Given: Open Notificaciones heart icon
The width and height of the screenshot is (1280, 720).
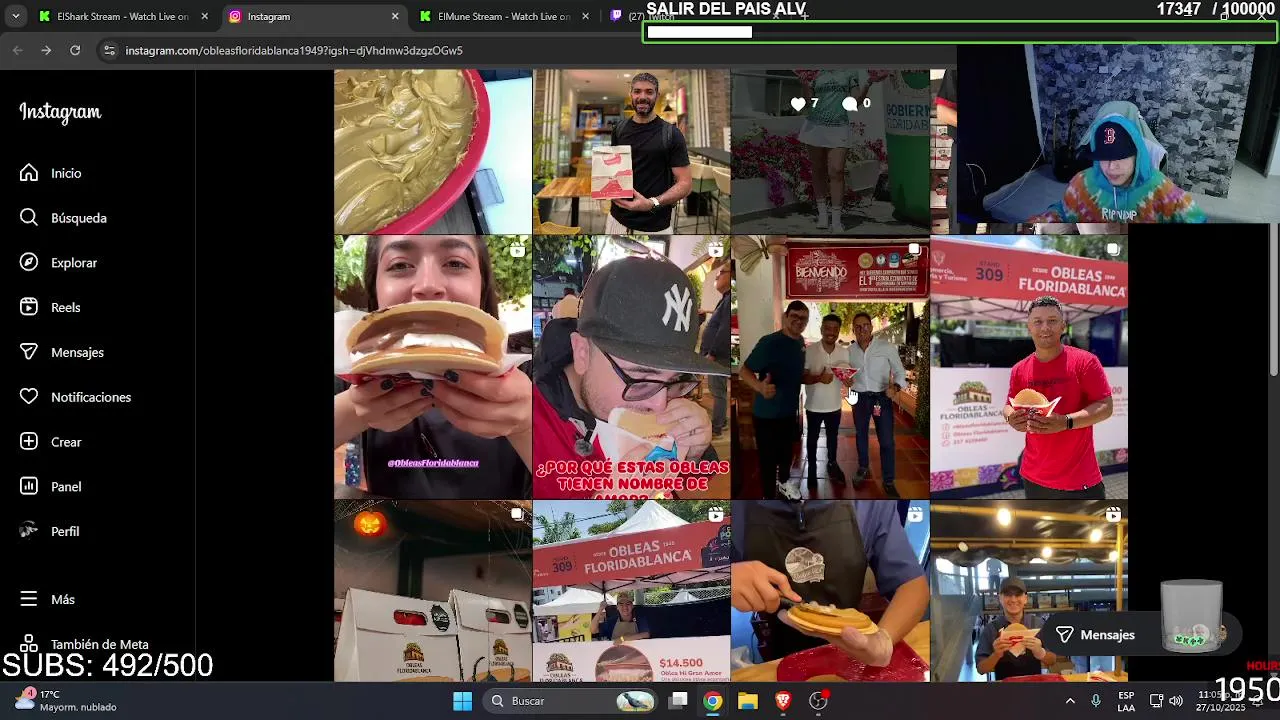Looking at the screenshot, I should click(x=29, y=397).
